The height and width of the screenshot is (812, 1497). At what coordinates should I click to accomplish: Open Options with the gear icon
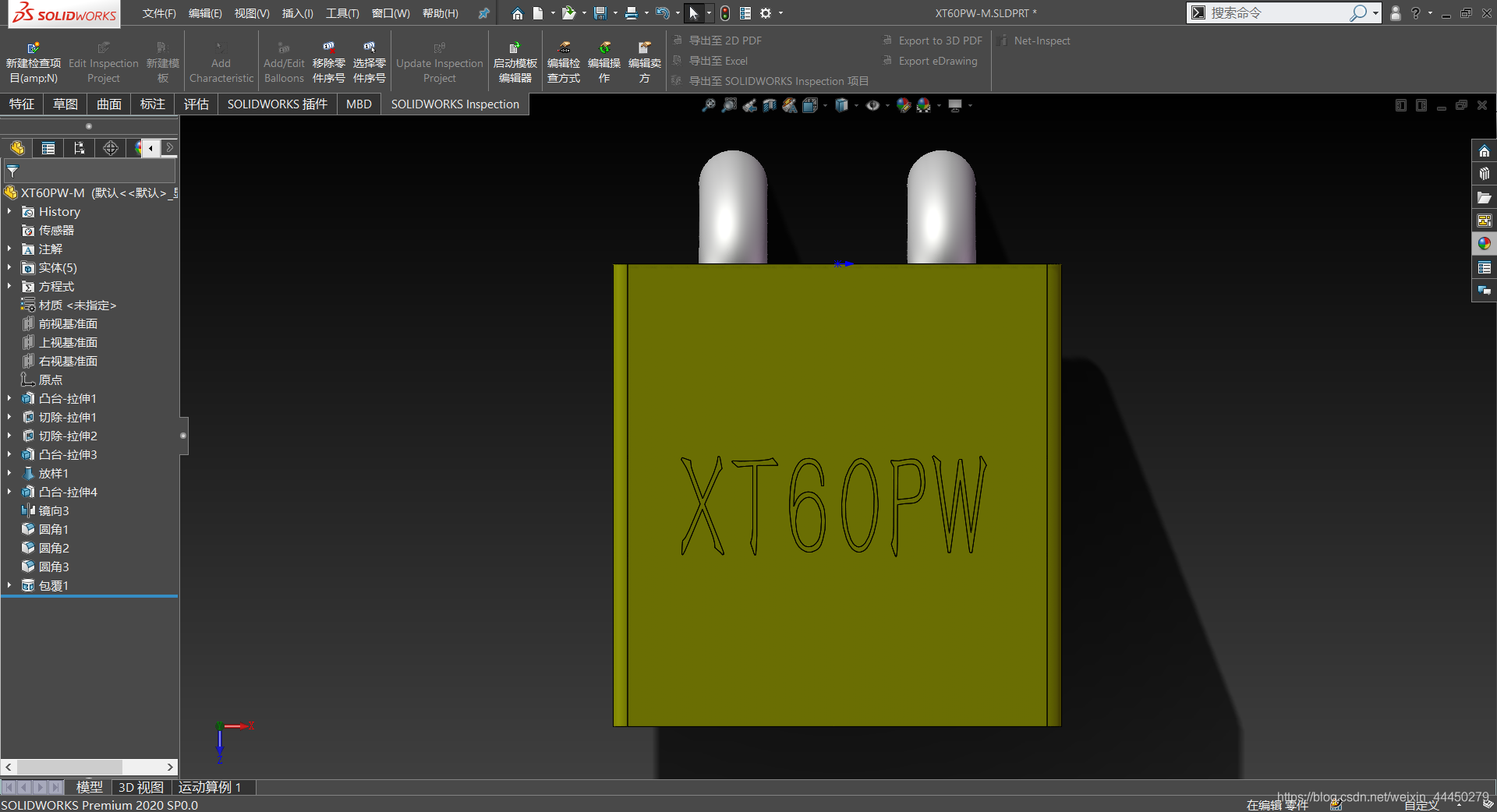point(766,13)
